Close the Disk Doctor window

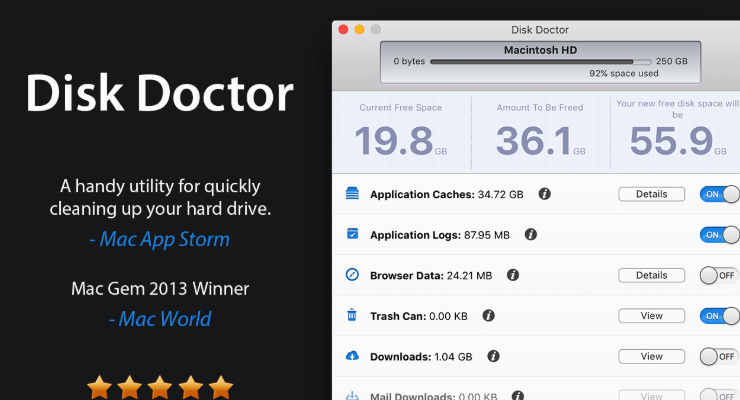[x=343, y=30]
